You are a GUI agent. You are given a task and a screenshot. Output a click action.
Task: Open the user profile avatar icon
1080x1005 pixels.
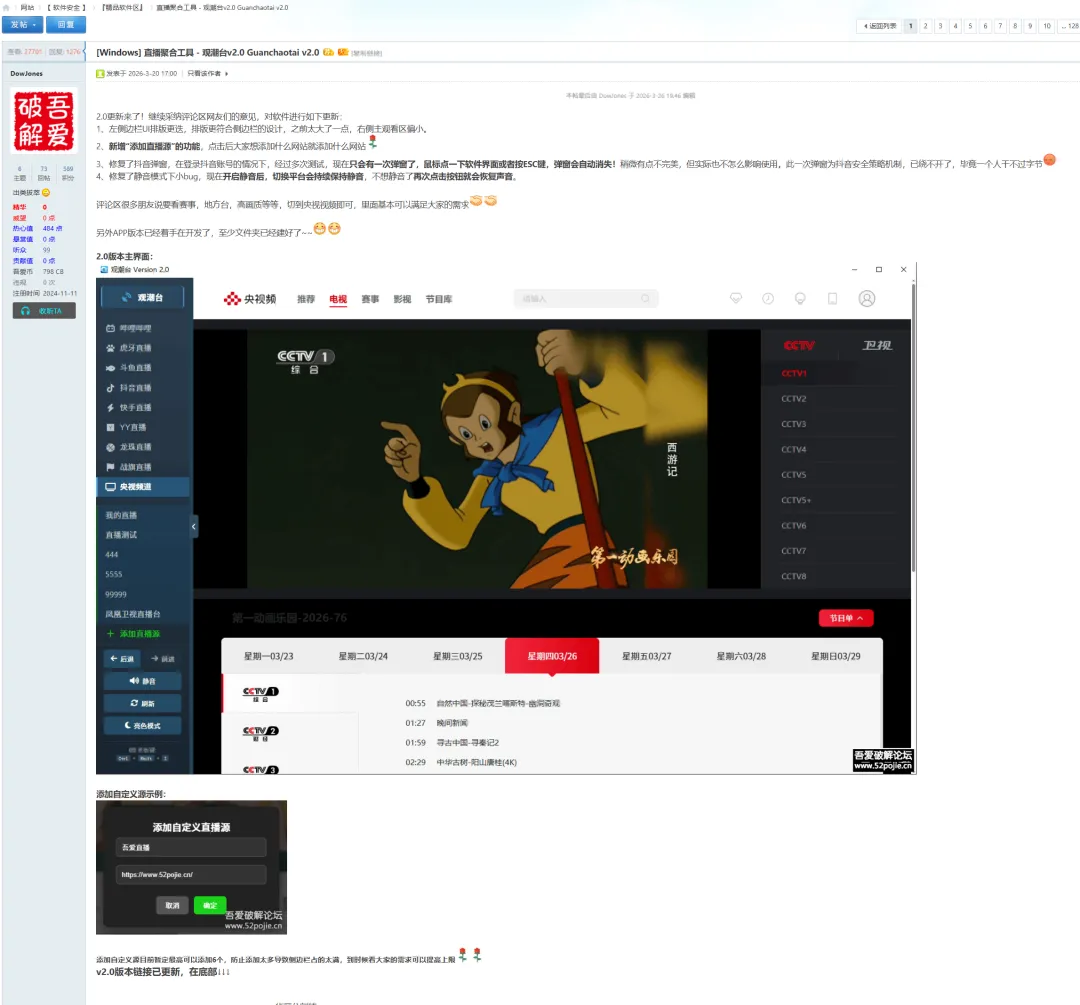(866, 298)
